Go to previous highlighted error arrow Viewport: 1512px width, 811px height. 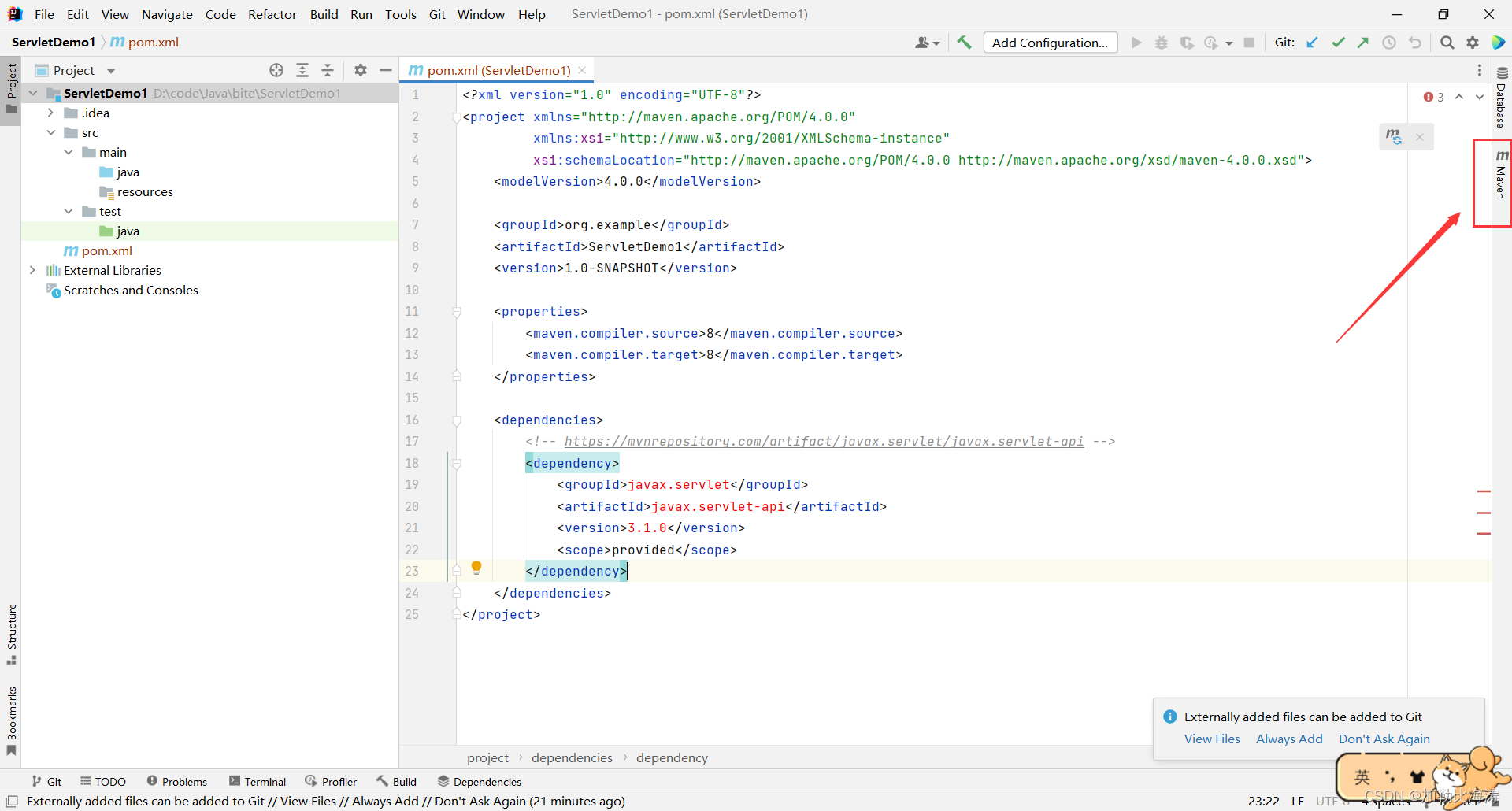1459,97
